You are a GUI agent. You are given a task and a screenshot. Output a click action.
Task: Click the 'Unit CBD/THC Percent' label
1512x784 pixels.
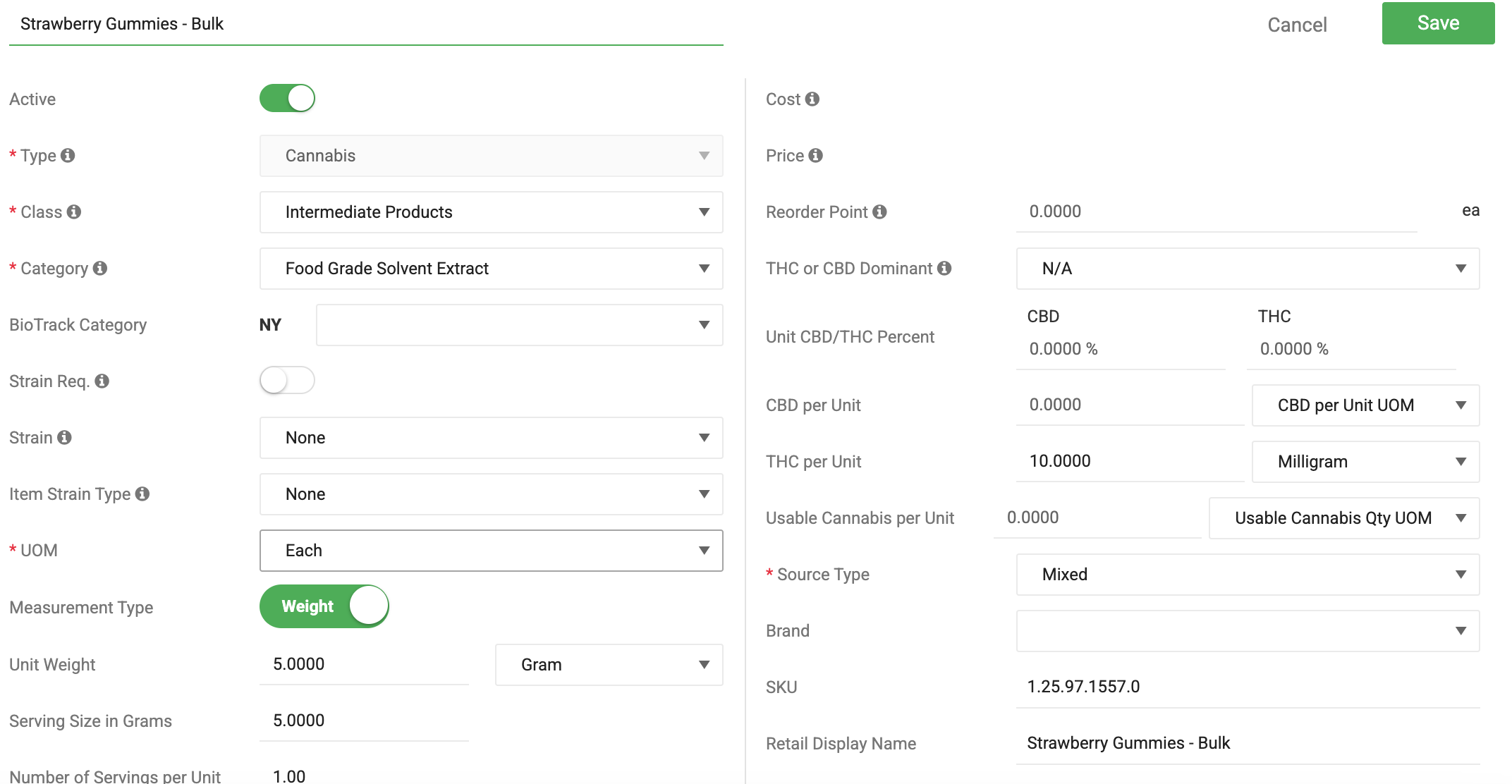pos(850,337)
